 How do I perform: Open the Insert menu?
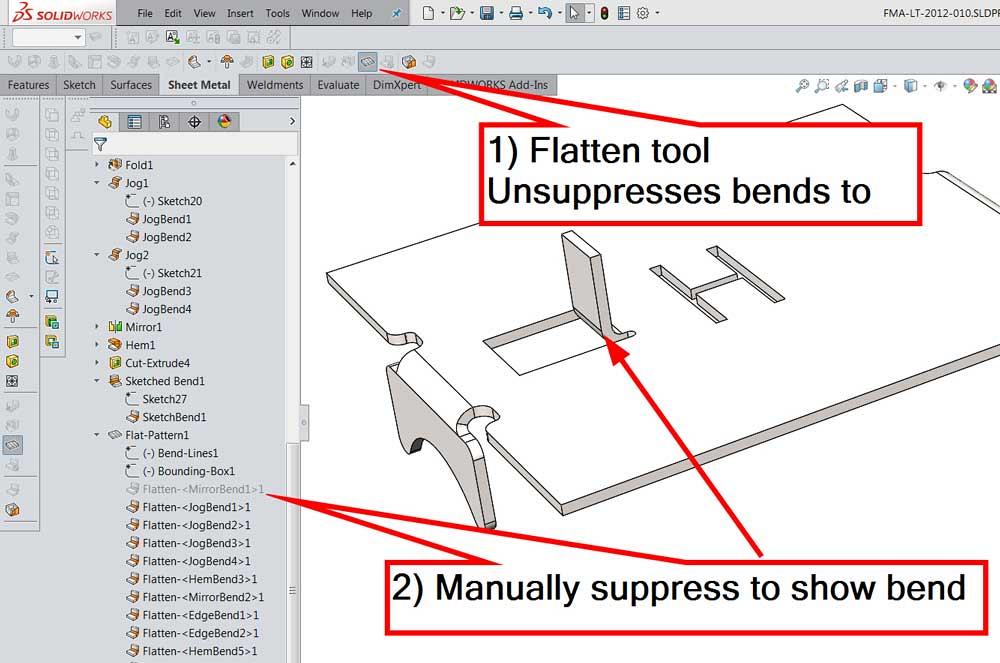tap(240, 14)
